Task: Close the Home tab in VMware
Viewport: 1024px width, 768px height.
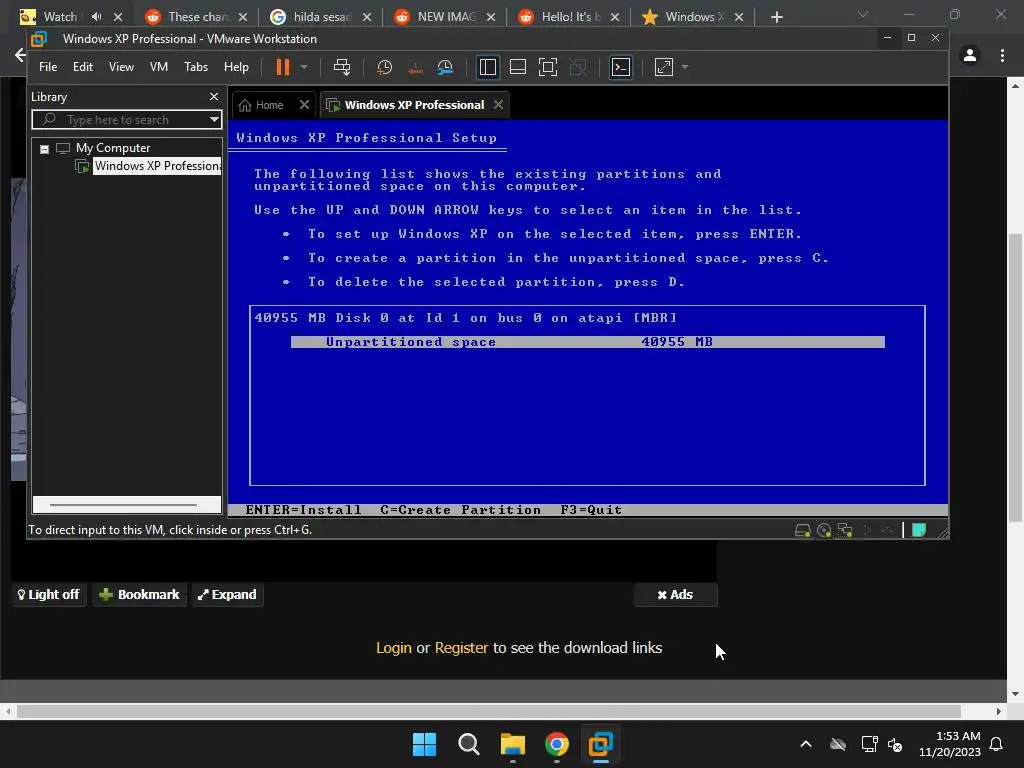Action: pyautogui.click(x=304, y=104)
